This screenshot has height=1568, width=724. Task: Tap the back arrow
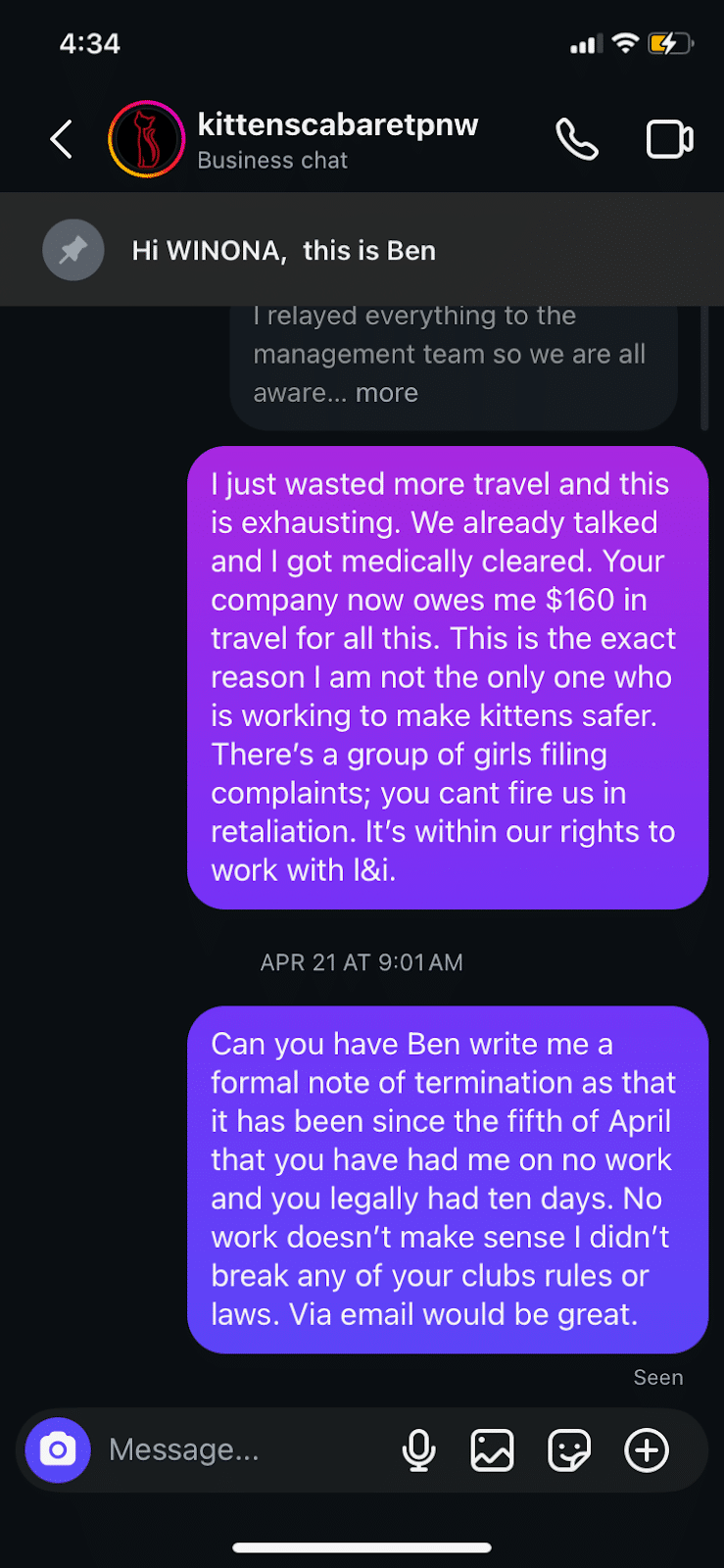coord(62,139)
